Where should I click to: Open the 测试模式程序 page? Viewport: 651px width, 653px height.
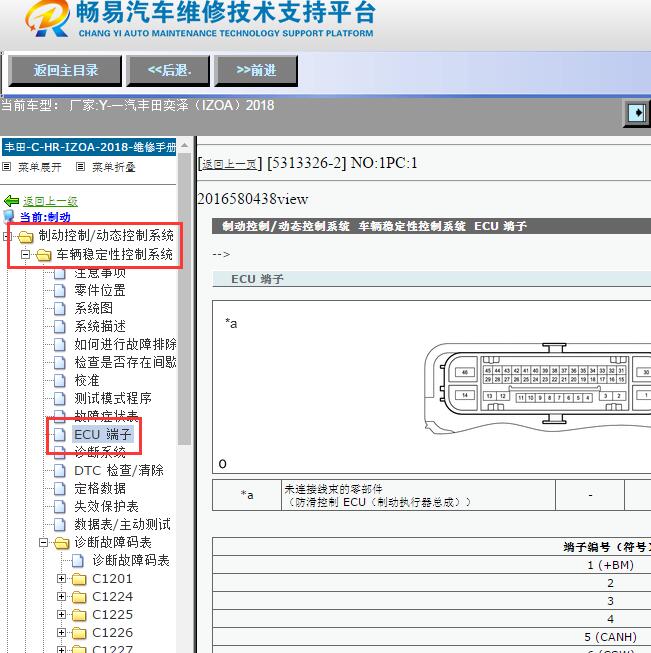[112, 398]
